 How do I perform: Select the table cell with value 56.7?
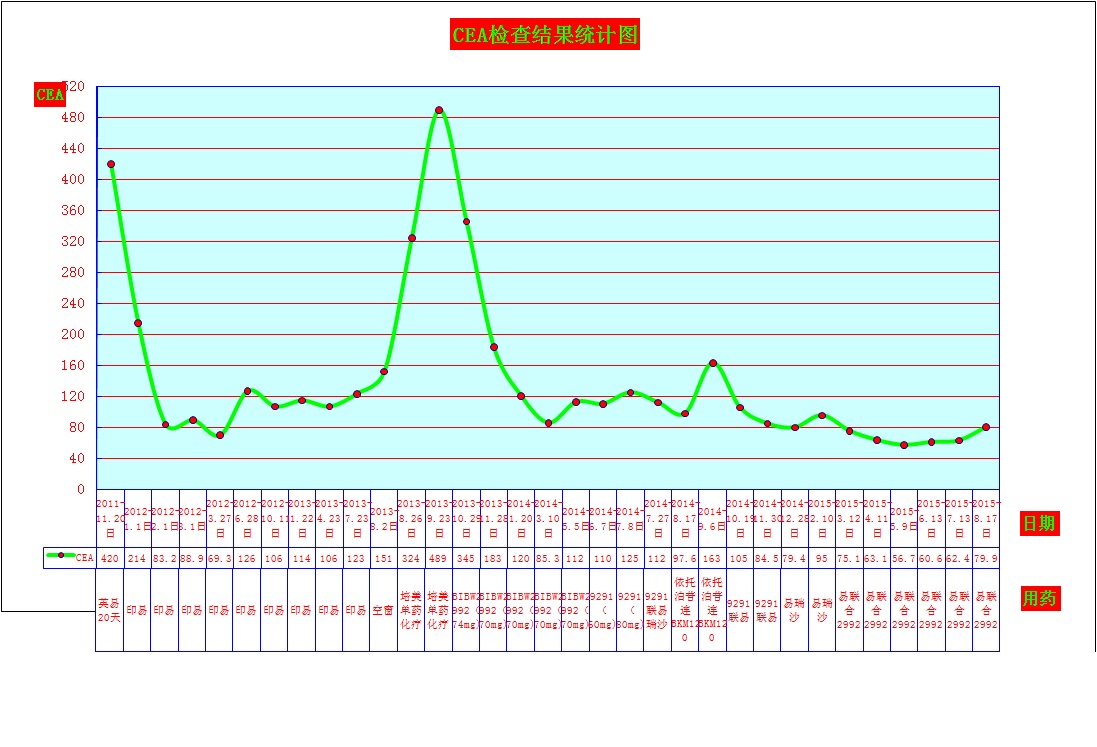pyautogui.click(x=903, y=558)
